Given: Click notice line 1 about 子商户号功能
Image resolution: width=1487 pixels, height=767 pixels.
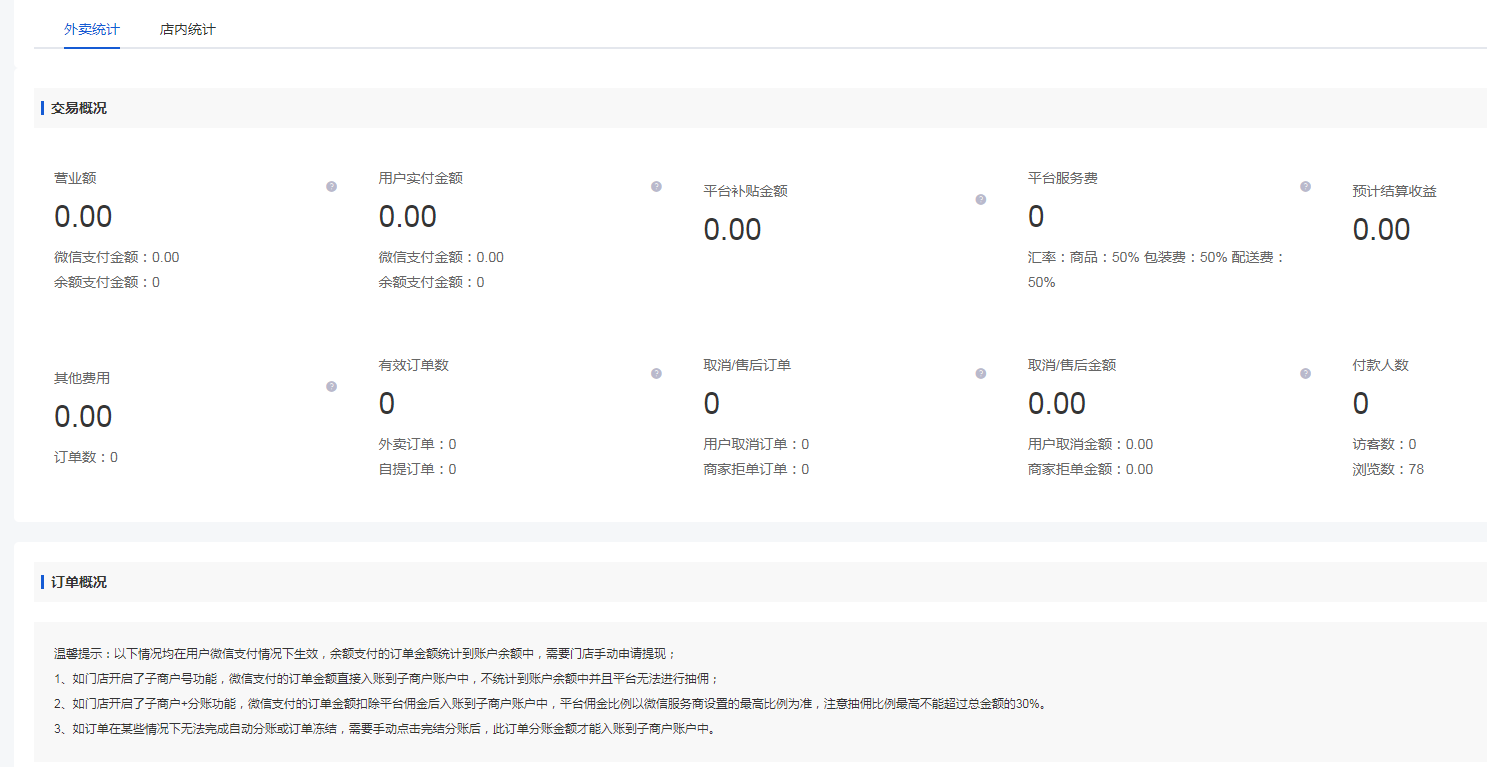Looking at the screenshot, I should 387,678.
